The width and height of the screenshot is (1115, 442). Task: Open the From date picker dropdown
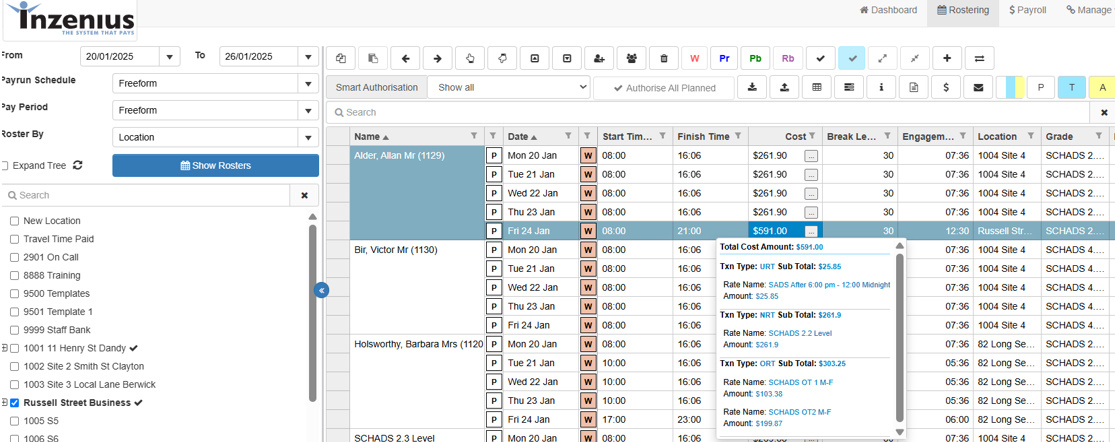(x=169, y=57)
